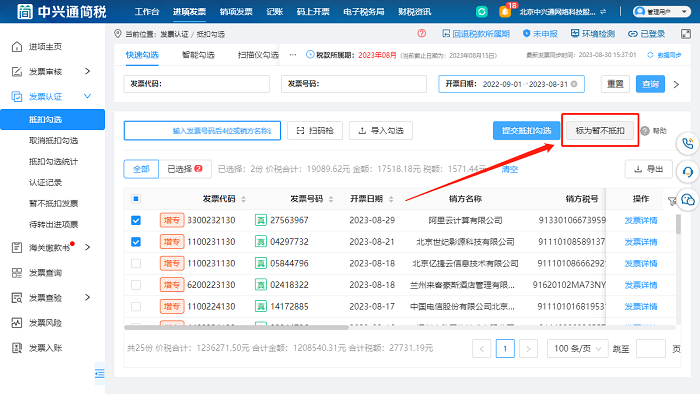This screenshot has width=700, height=394.
Task: Check invoice 05844796 checkbox
Action: click(136, 263)
